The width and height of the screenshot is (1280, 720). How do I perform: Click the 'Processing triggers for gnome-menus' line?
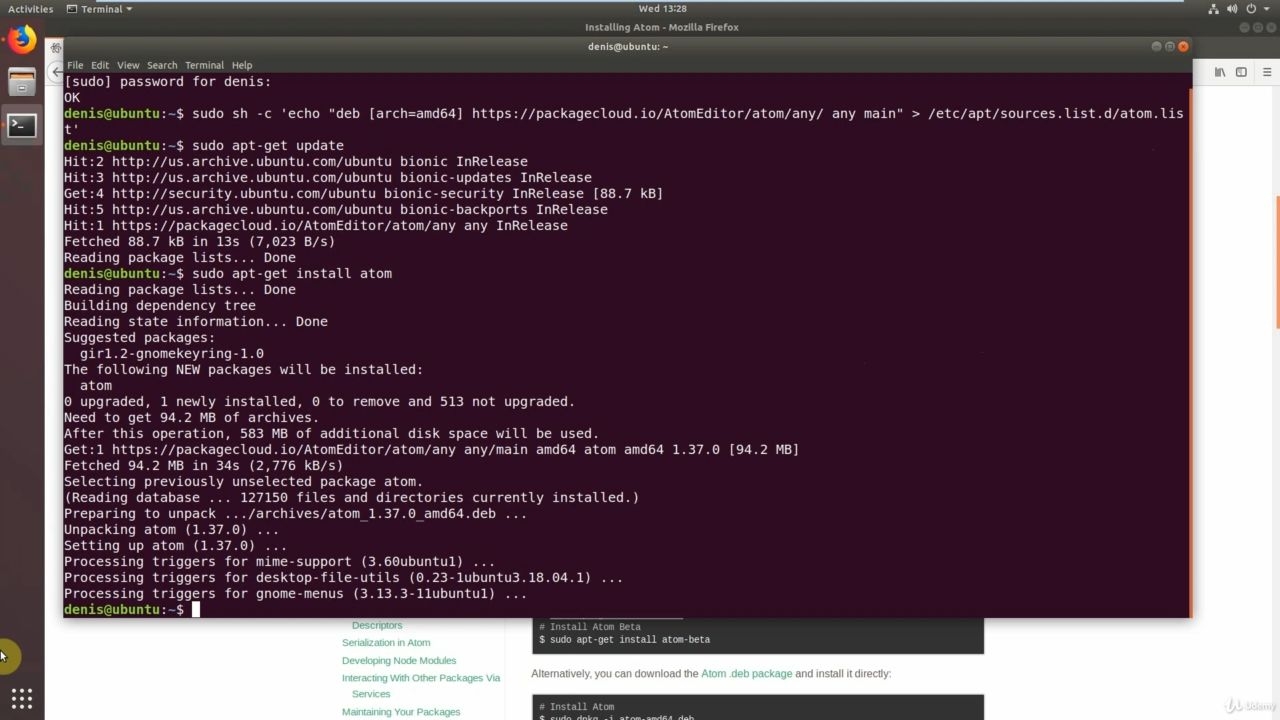point(296,594)
